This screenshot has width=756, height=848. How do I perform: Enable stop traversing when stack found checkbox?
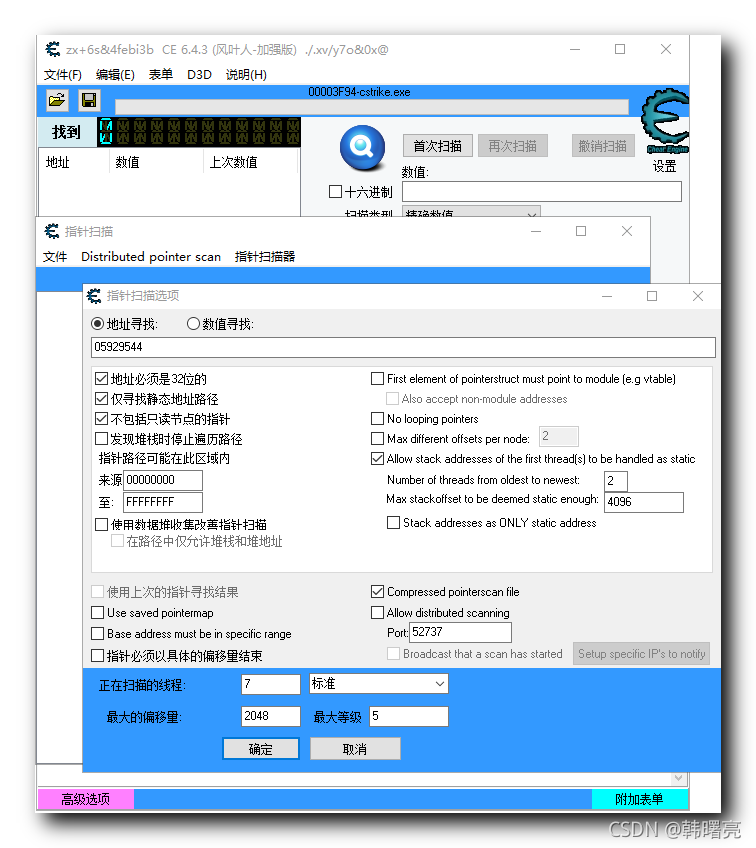[x=101, y=439]
